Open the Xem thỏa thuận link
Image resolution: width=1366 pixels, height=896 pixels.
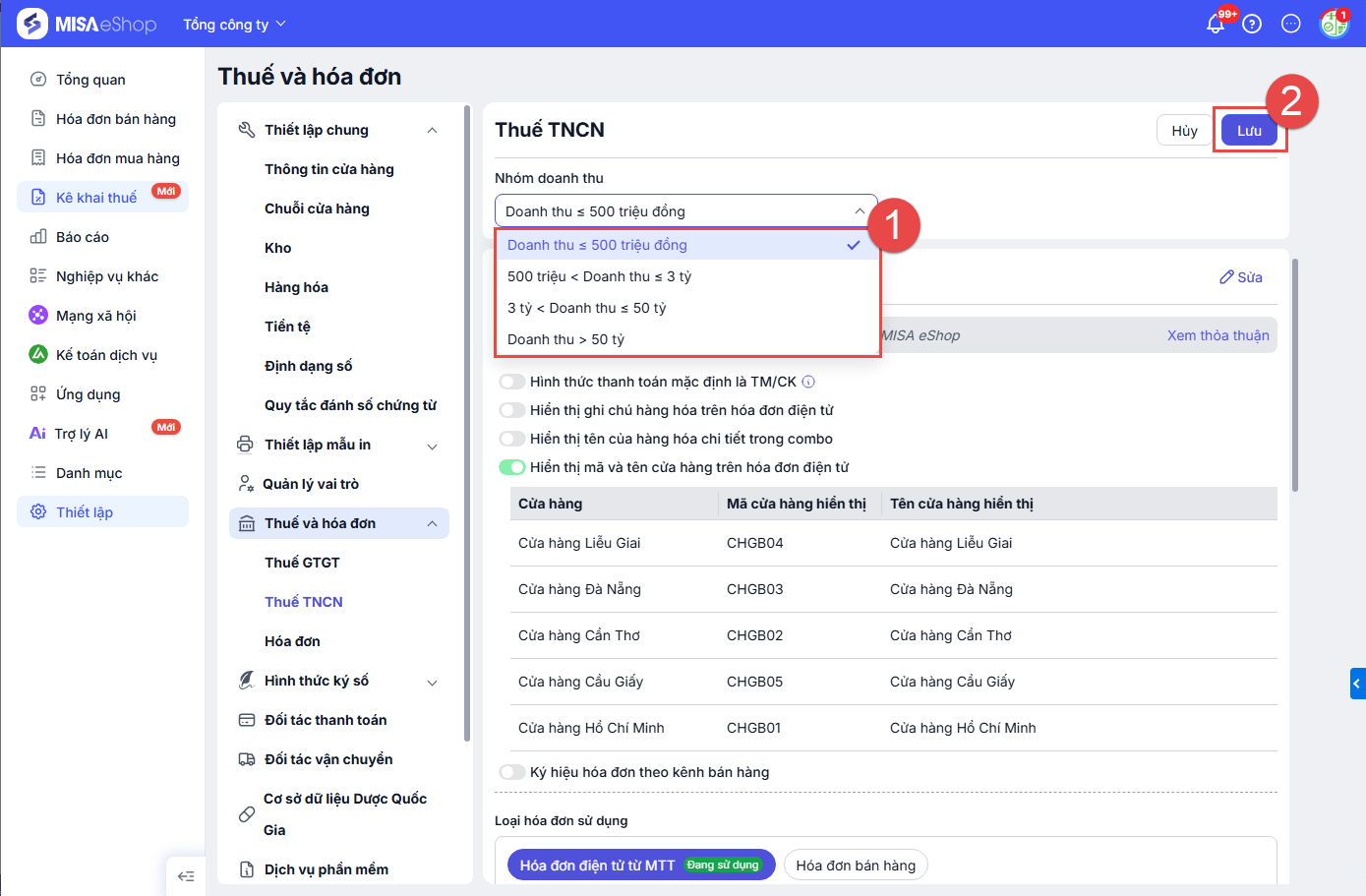1218,335
